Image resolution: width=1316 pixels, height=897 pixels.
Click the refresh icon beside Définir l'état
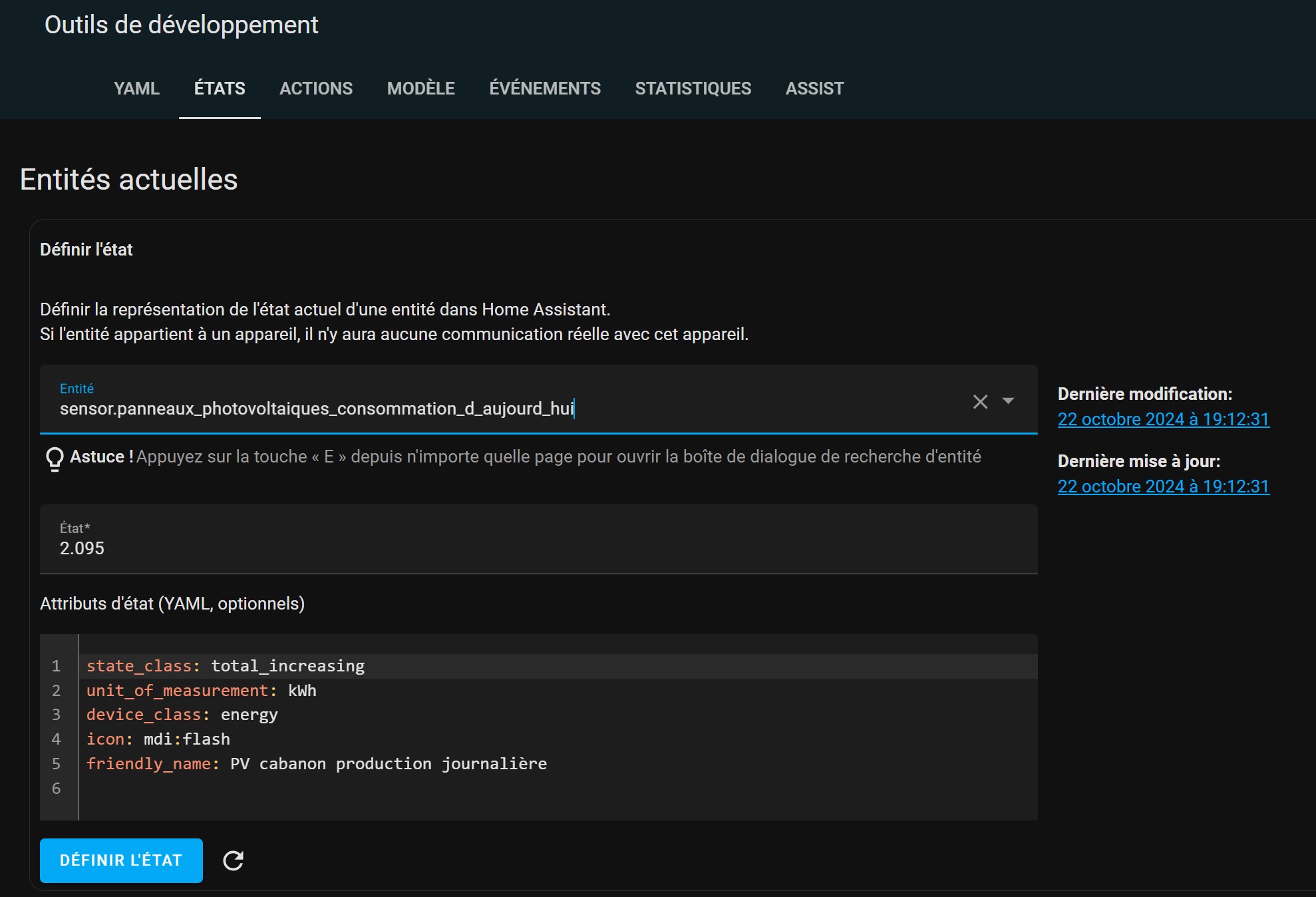click(x=233, y=860)
